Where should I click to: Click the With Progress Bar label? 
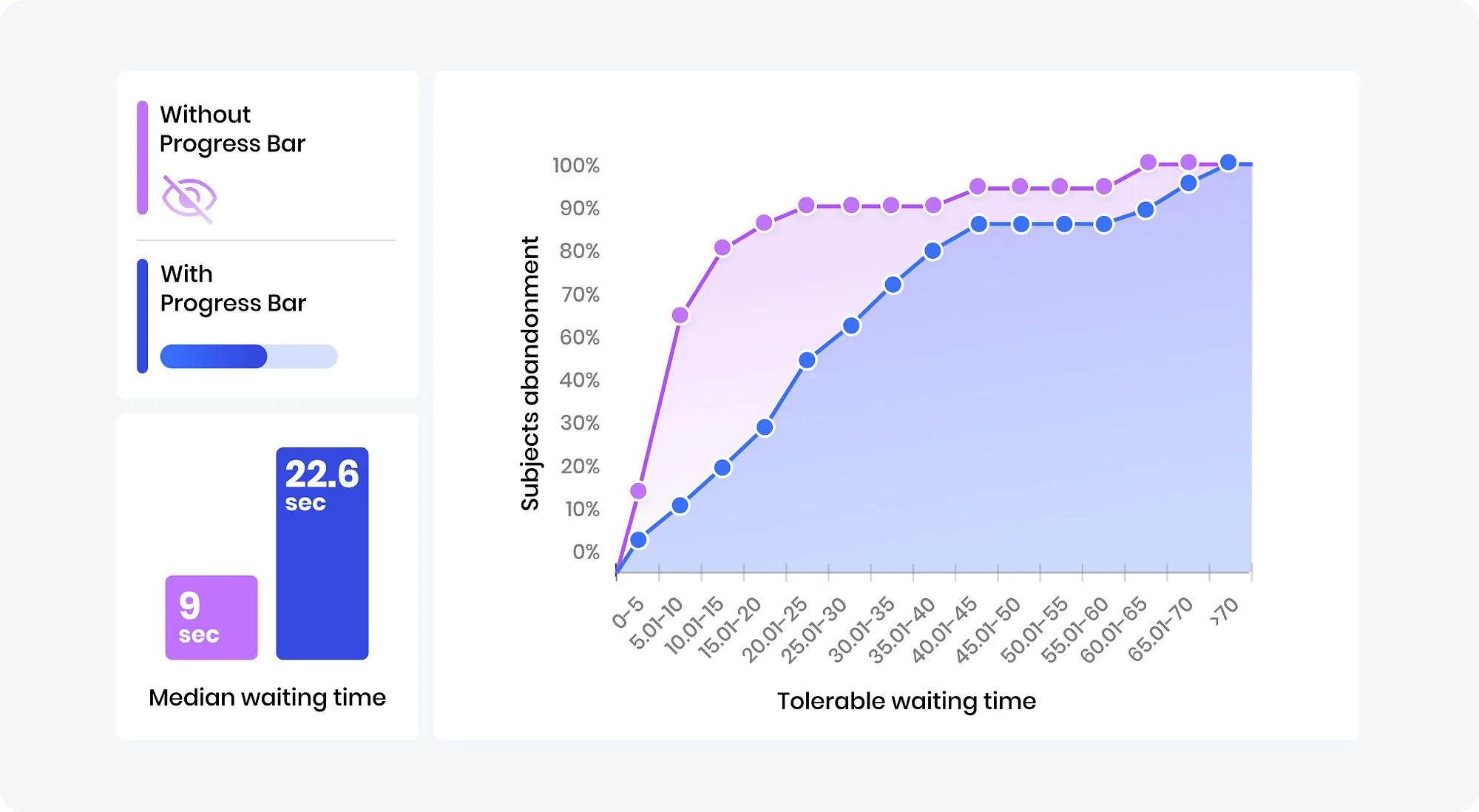tap(233, 288)
